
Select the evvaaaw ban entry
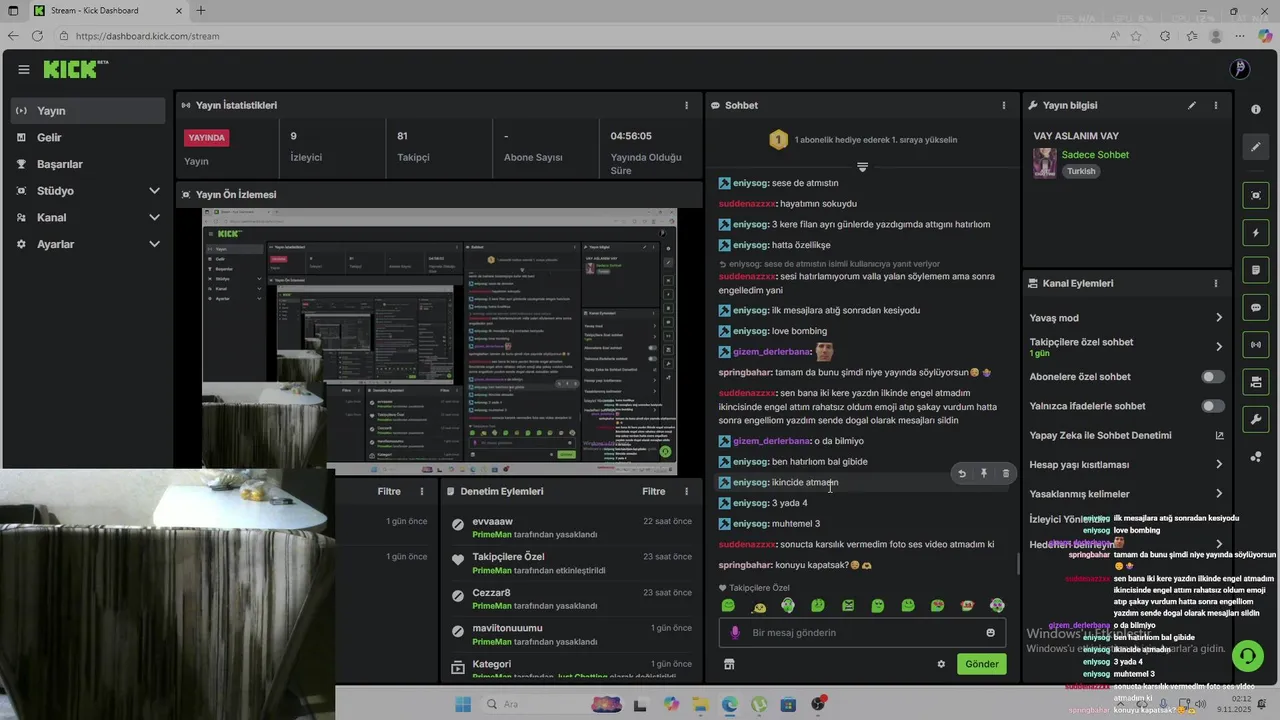[570, 527]
